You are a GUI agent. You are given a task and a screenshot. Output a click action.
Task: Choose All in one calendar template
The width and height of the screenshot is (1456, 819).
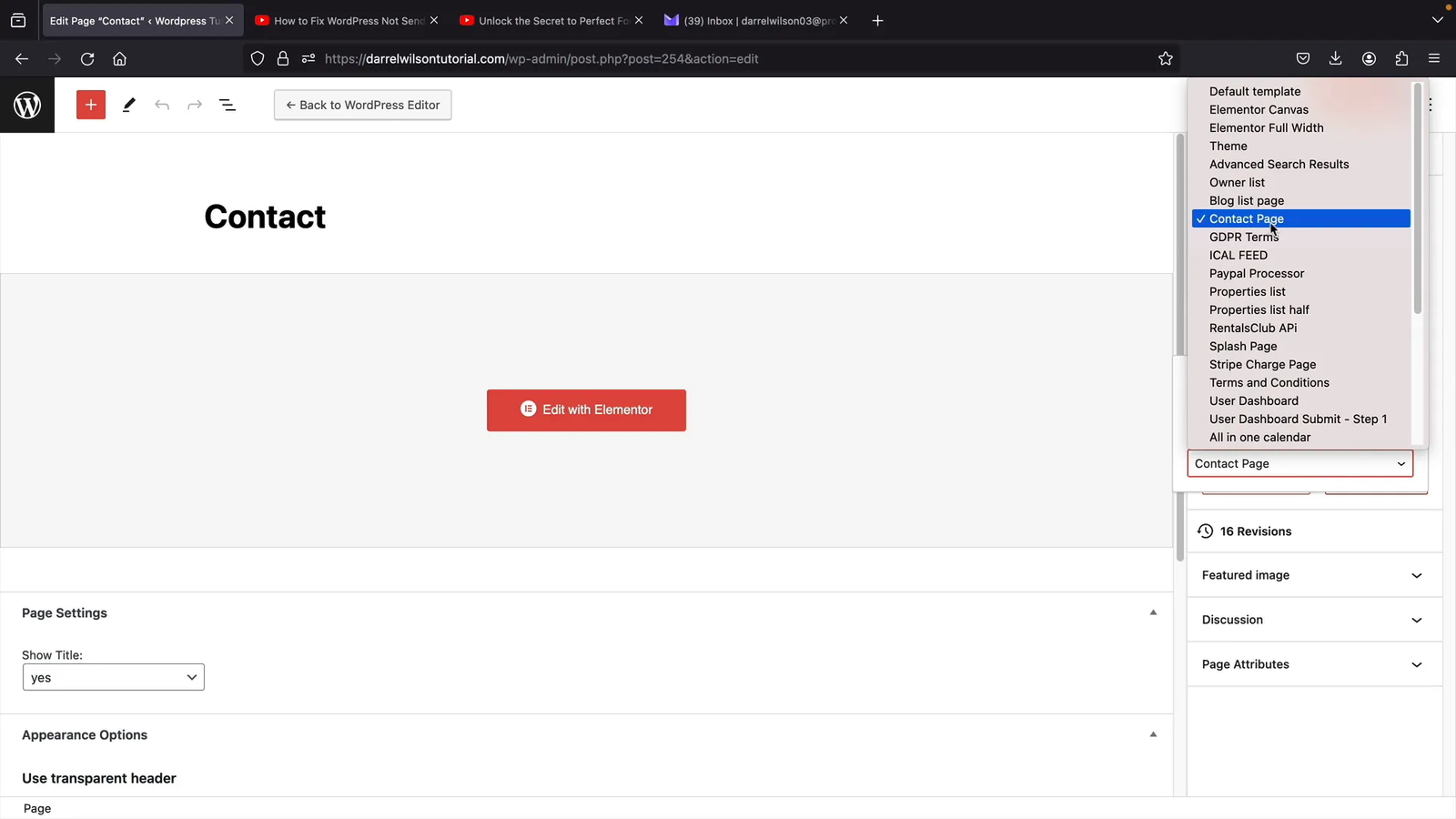(x=1300, y=437)
